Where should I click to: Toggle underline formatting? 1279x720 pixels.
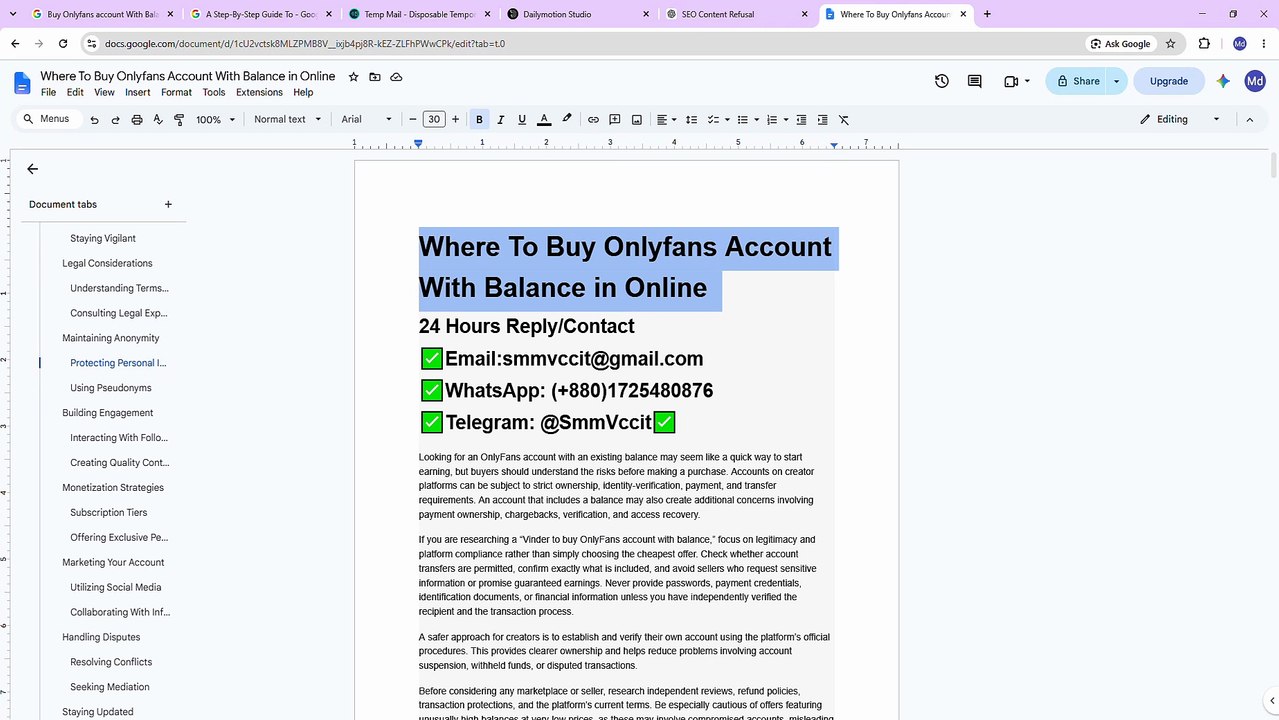coord(522,119)
